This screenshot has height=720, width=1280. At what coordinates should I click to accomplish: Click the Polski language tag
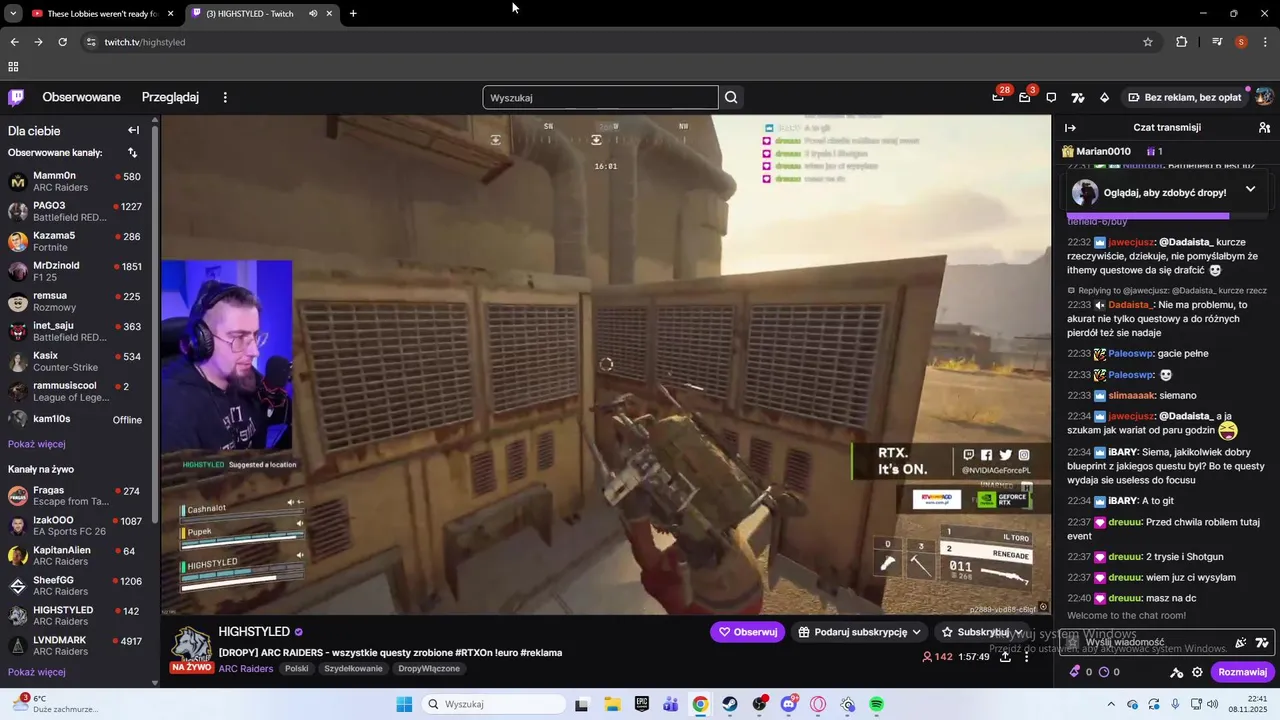[x=297, y=669]
